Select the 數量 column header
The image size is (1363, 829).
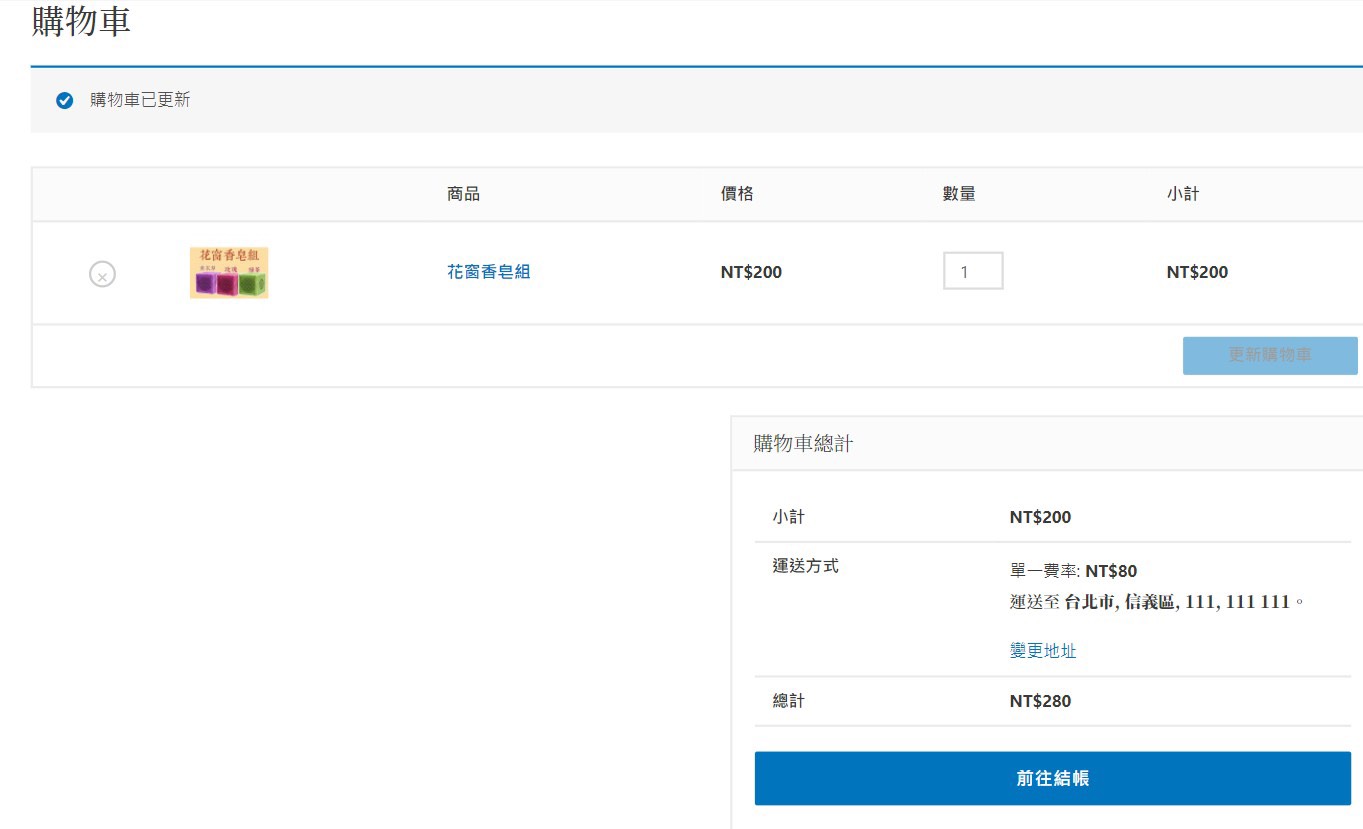(x=958, y=194)
